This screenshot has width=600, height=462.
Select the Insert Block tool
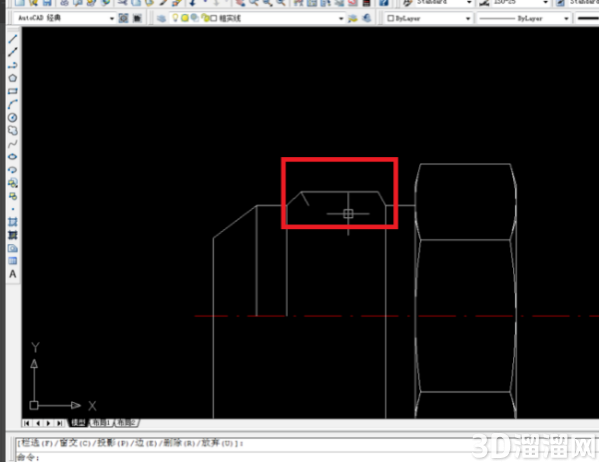point(13,183)
